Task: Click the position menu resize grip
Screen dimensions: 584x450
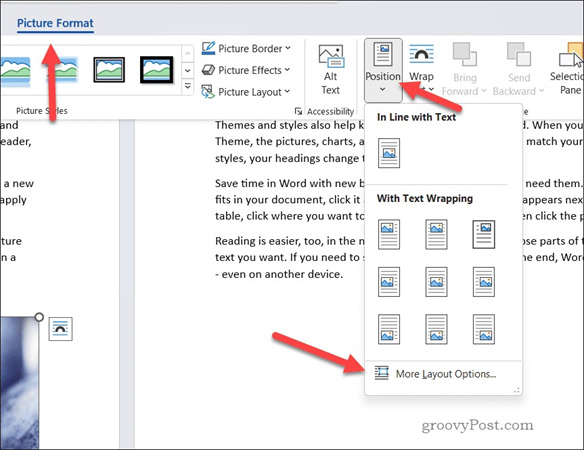Action: tap(517, 390)
